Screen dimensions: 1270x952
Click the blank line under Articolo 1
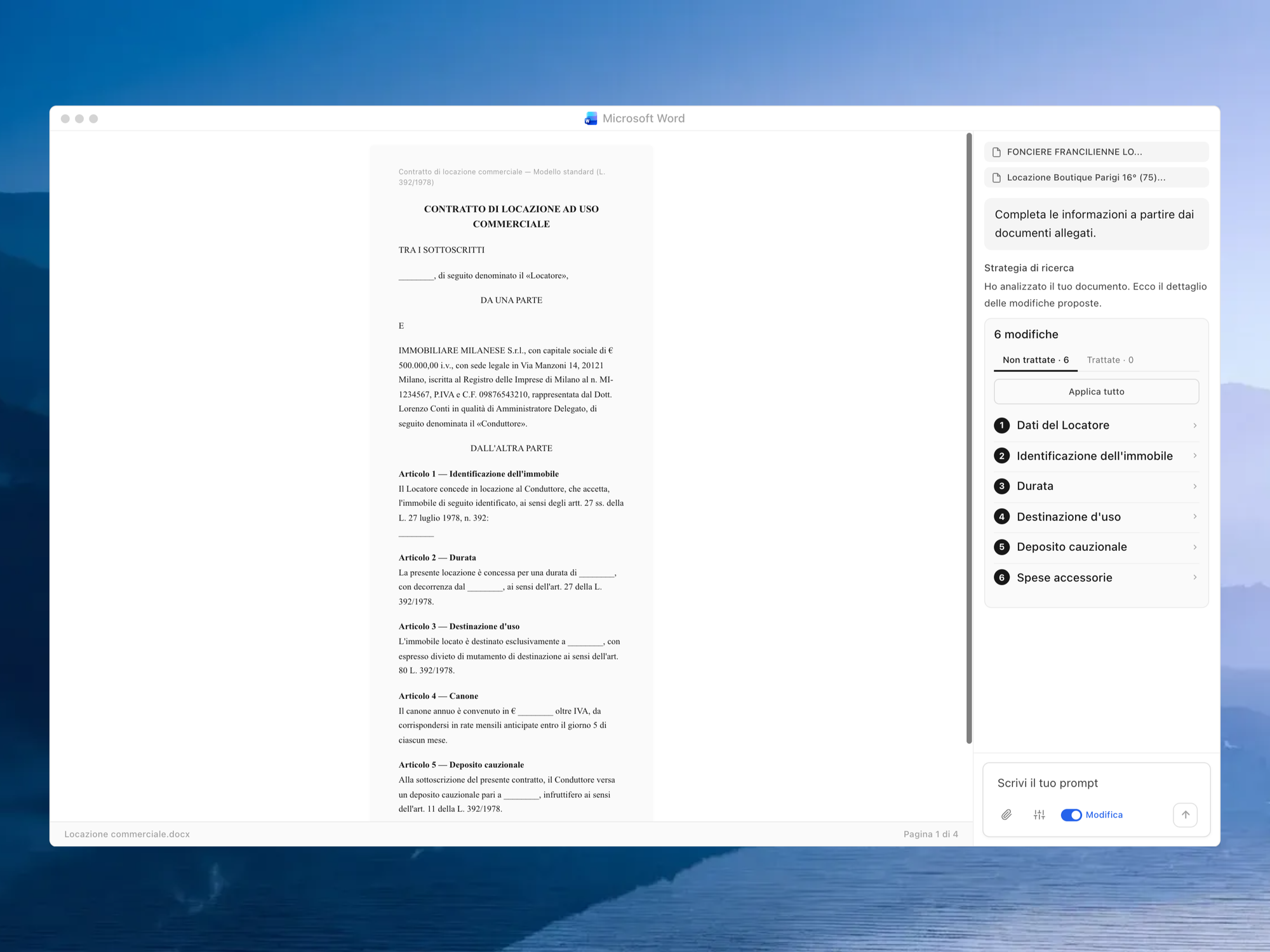click(x=416, y=534)
